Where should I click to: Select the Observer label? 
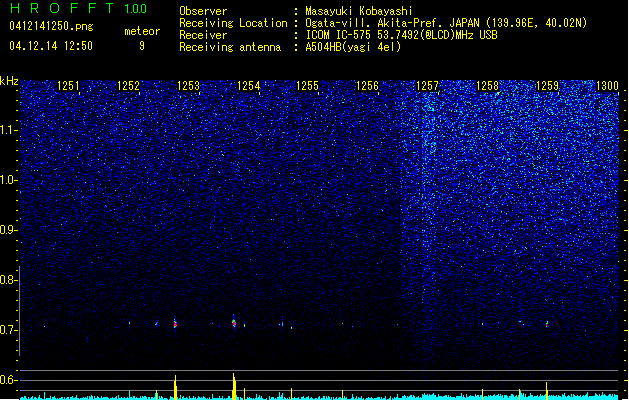click(x=203, y=11)
